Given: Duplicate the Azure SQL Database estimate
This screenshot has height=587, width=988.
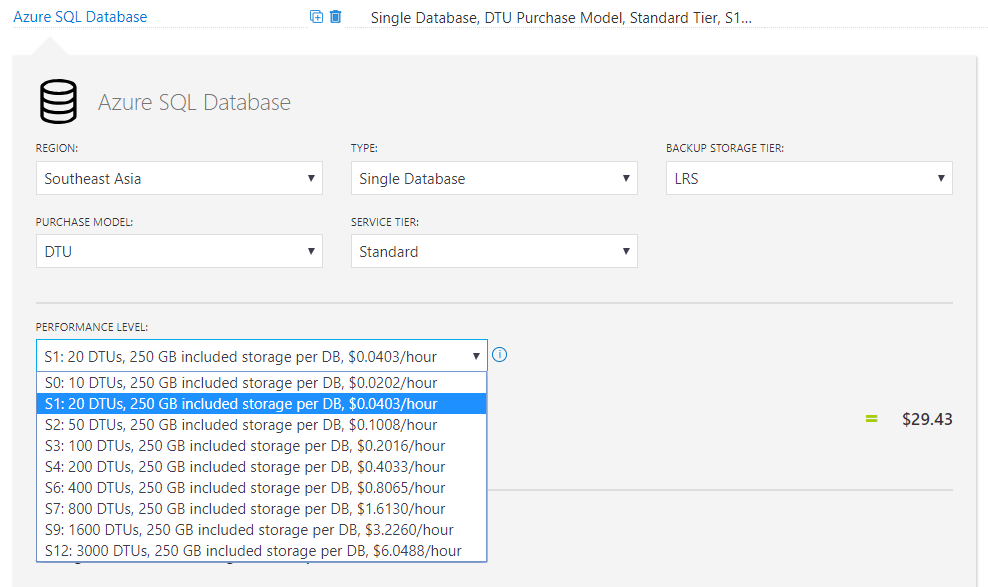Looking at the screenshot, I should (x=316, y=17).
